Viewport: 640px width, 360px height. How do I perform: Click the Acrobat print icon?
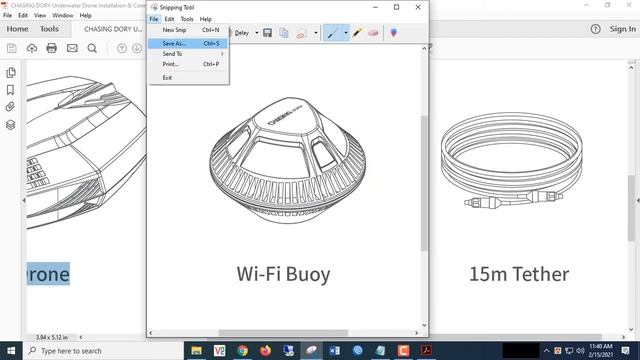point(52,48)
